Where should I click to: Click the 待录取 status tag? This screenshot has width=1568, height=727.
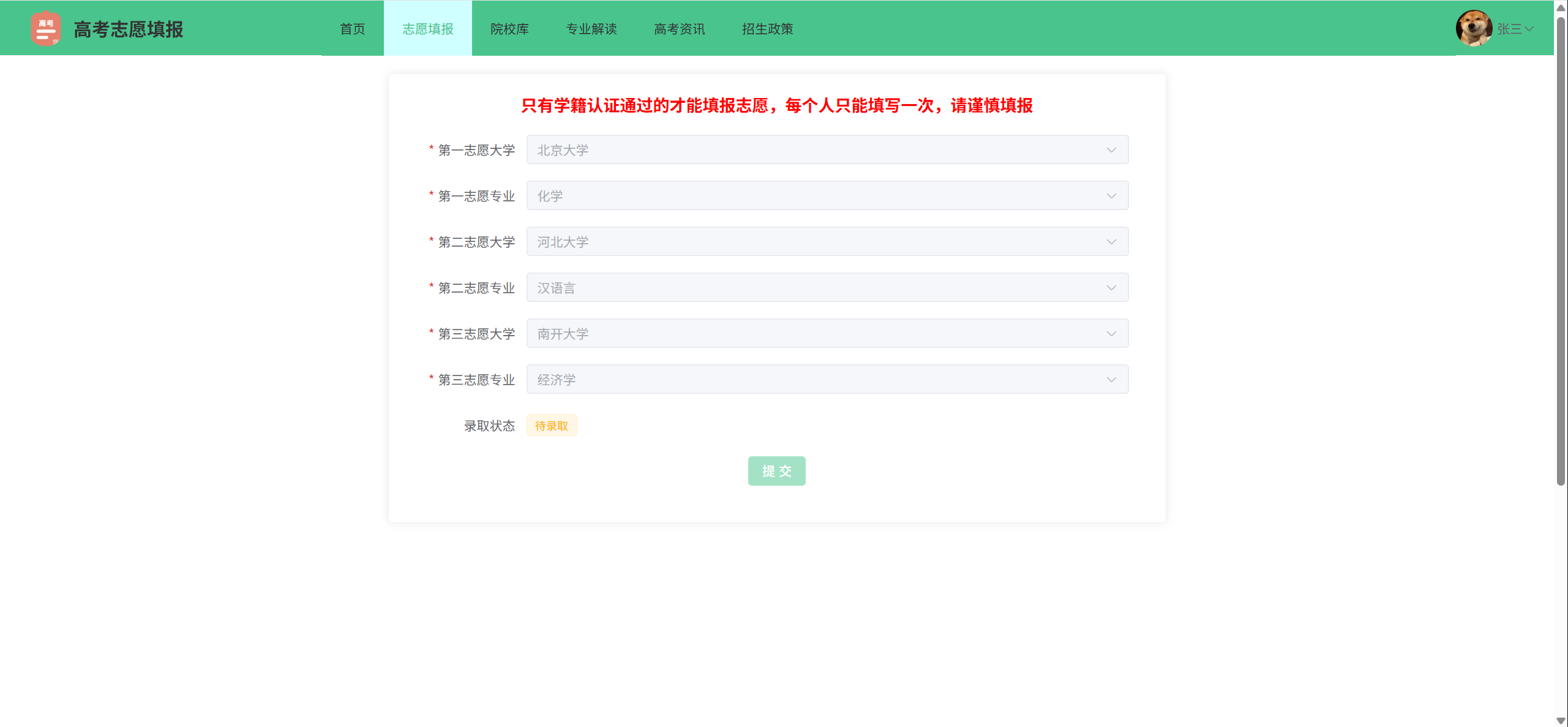pos(551,426)
